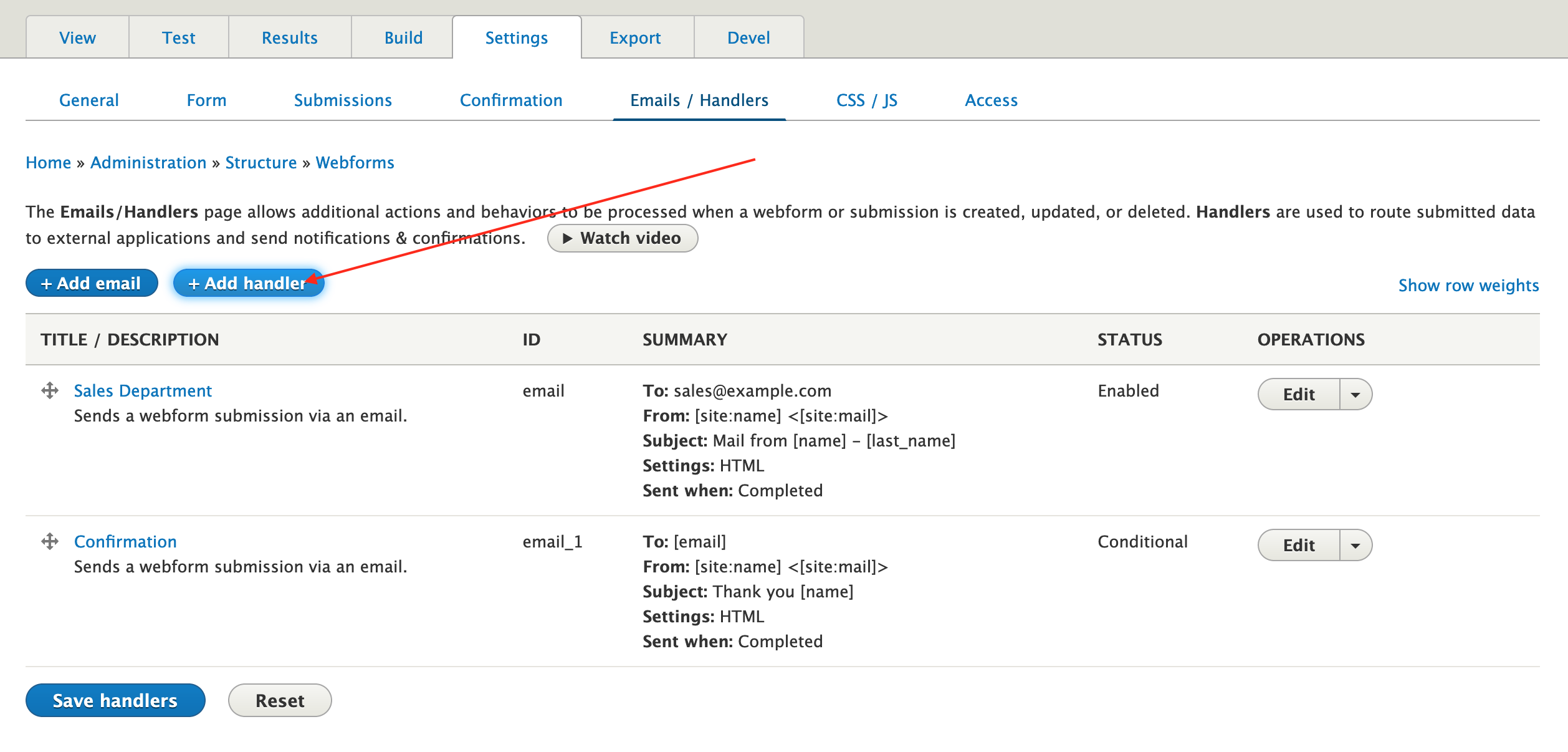Open the Sales Department handler link
Image resolution: width=1568 pixels, height=752 pixels.
(x=143, y=391)
